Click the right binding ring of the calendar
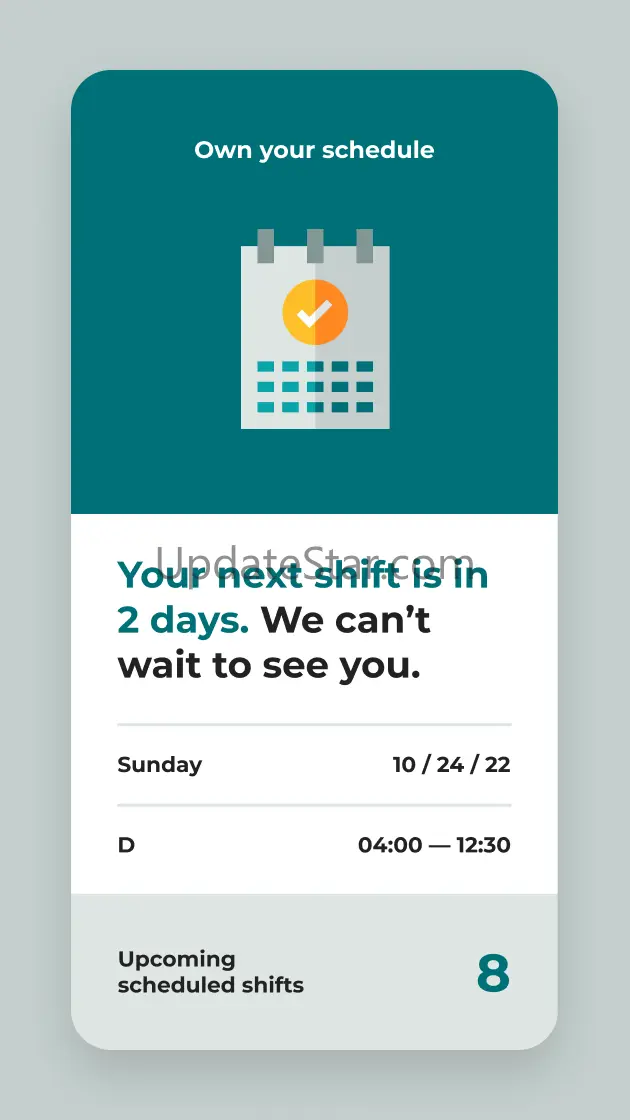The height and width of the screenshot is (1120, 630). 365,246
